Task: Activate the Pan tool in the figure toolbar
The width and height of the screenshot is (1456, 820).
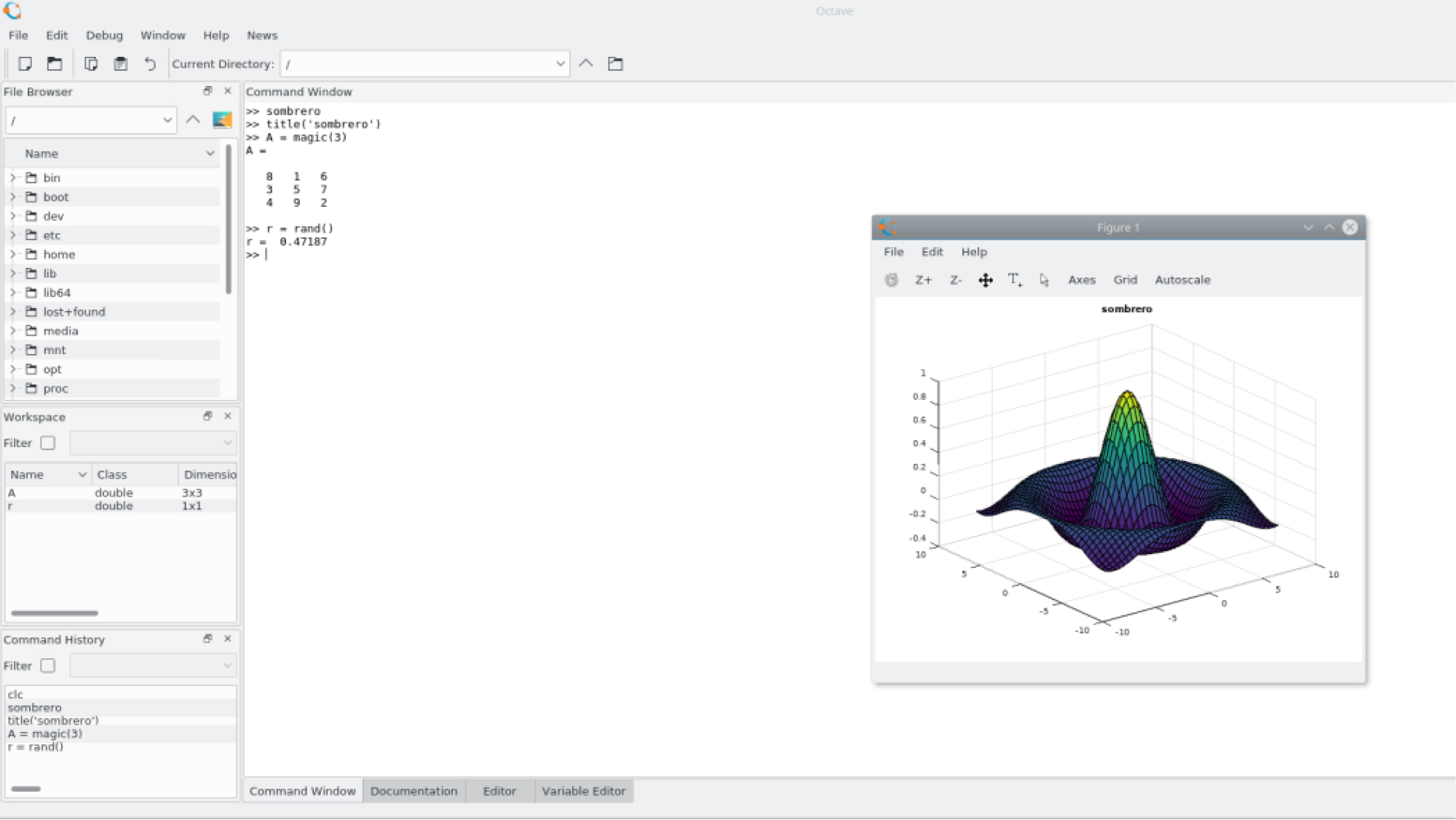Action: 985,280
